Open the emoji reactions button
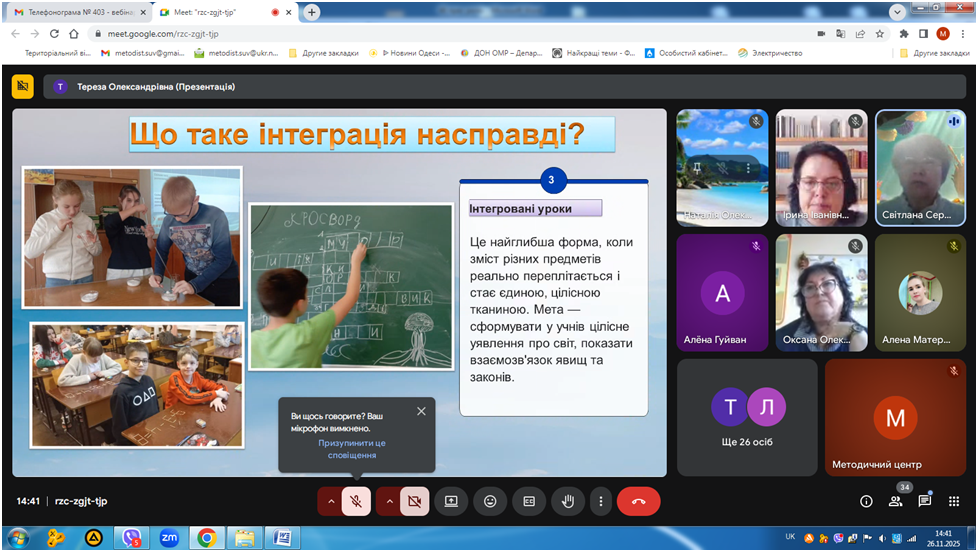This screenshot has width=978, height=552. point(490,501)
